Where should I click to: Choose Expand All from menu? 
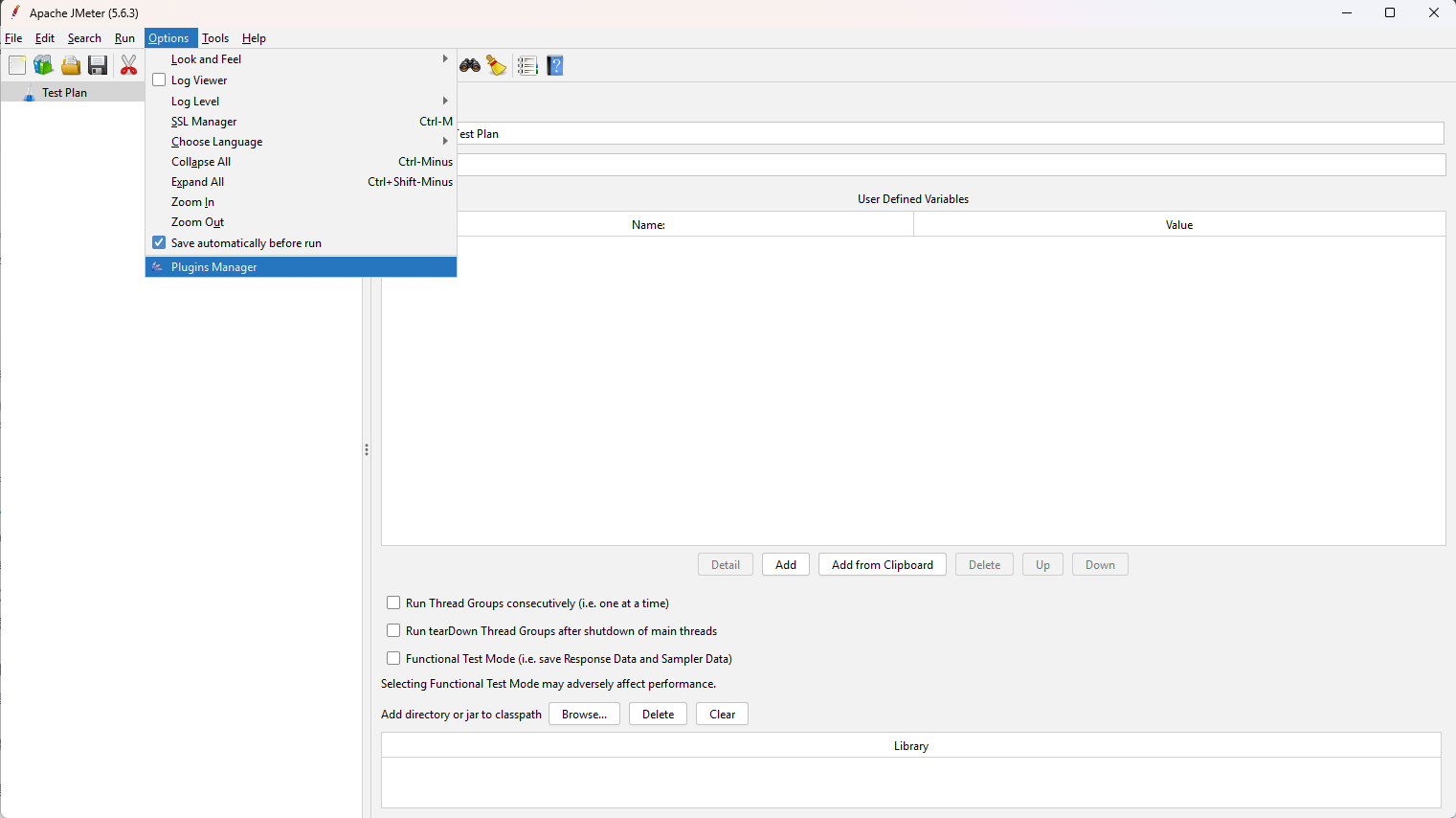point(301,182)
